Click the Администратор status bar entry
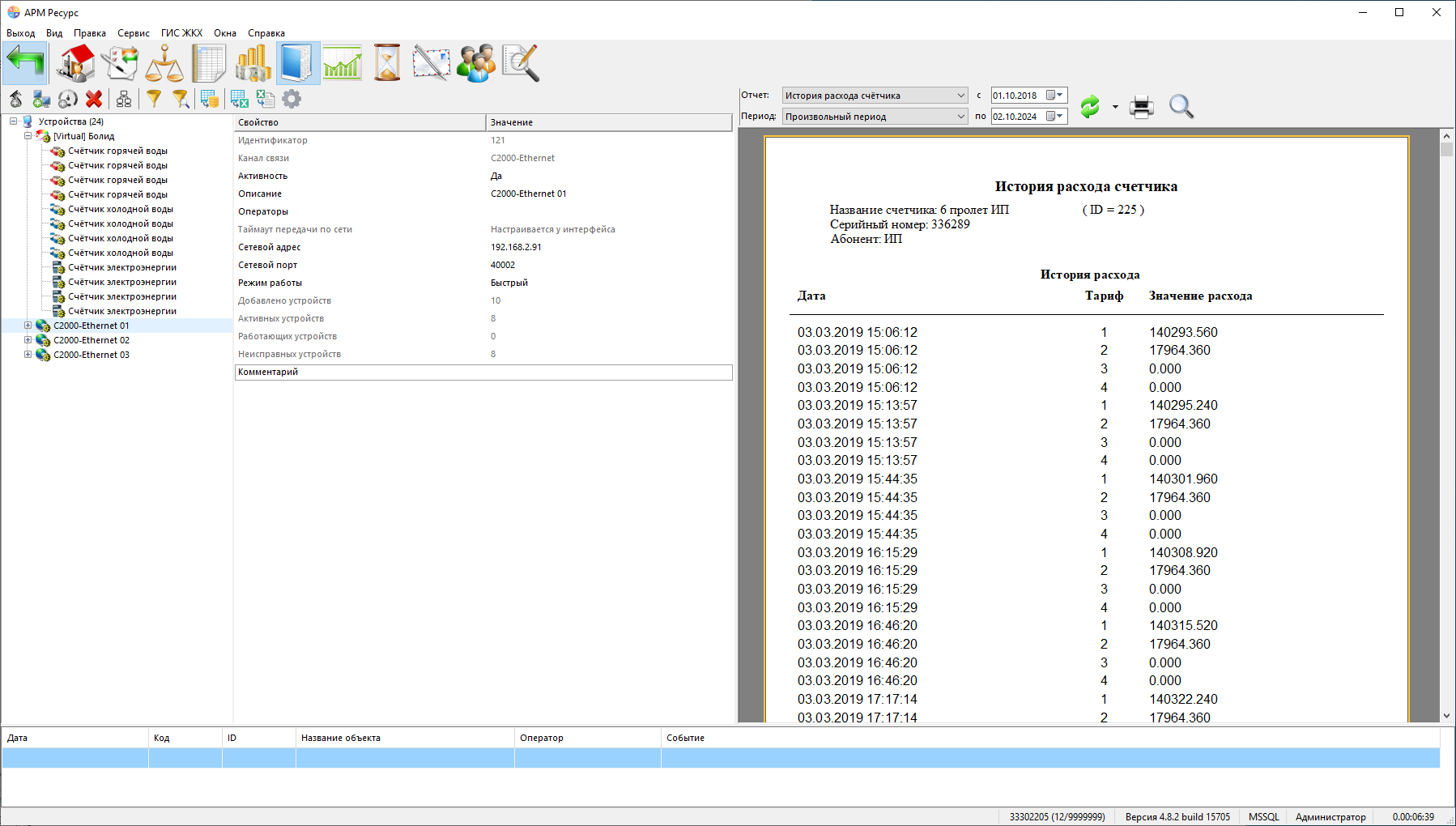1456x826 pixels. 1330,817
